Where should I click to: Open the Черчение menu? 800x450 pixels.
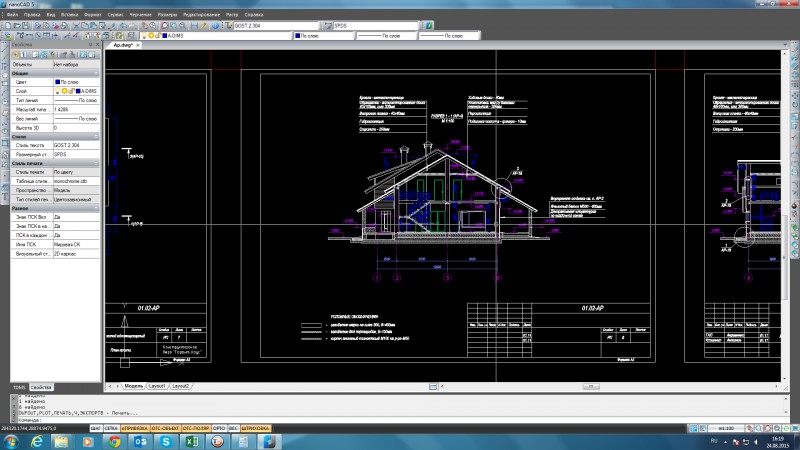click(x=140, y=15)
